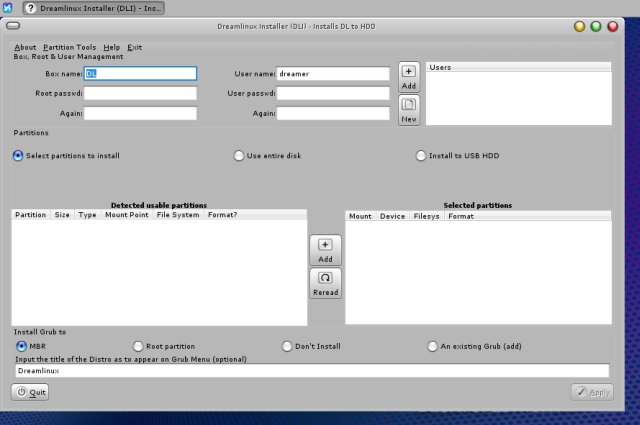Image resolution: width=640 pixels, height=425 pixels.
Task: Click the Apply checkmark button
Action: click(x=592, y=392)
